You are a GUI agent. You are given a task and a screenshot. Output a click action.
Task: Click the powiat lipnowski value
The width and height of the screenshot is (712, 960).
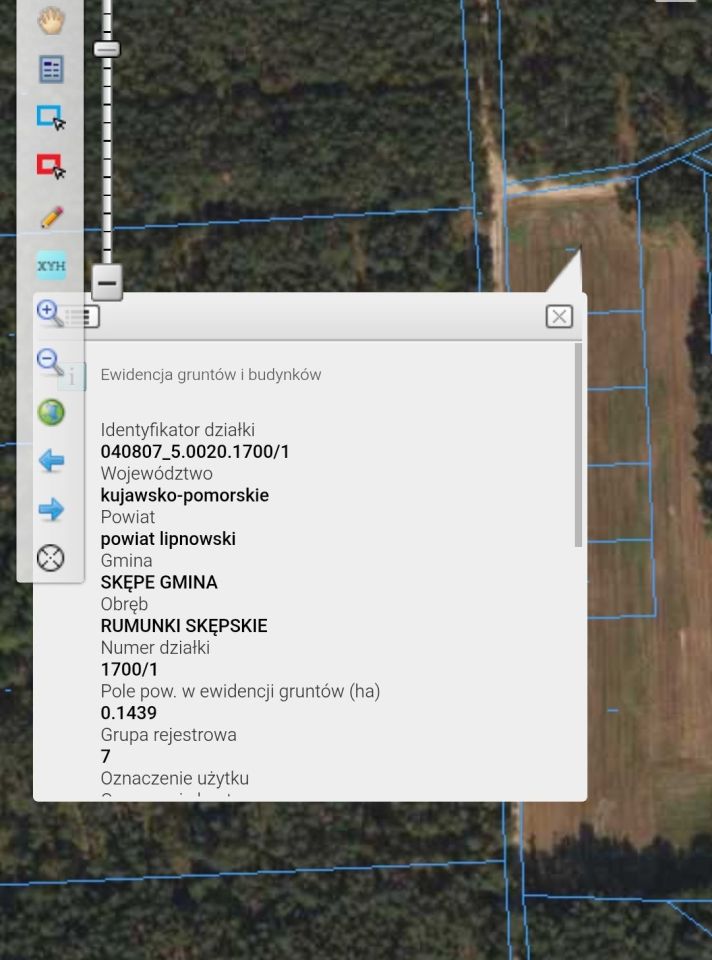pyautogui.click(x=168, y=539)
